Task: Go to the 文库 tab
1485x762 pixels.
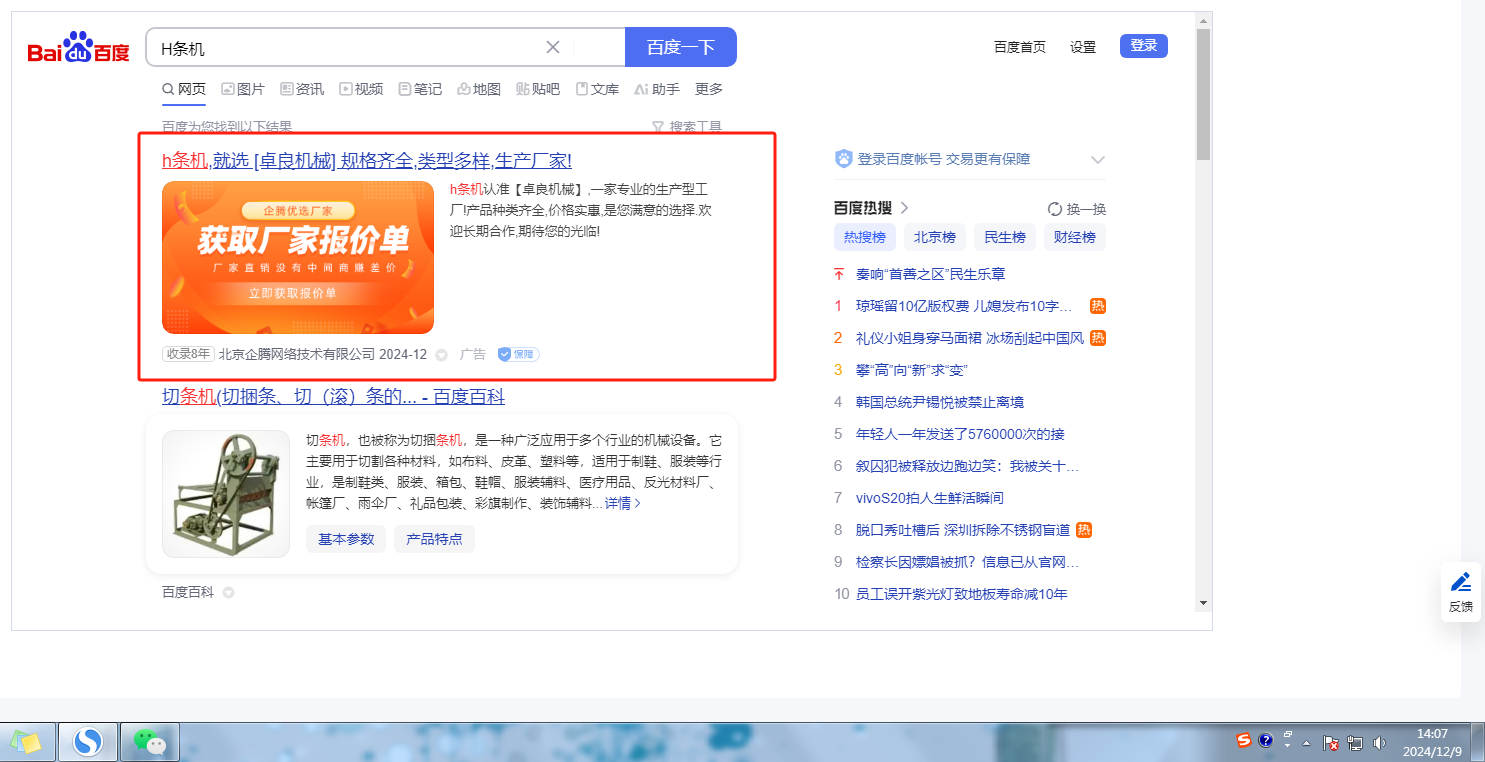Action: [597, 89]
